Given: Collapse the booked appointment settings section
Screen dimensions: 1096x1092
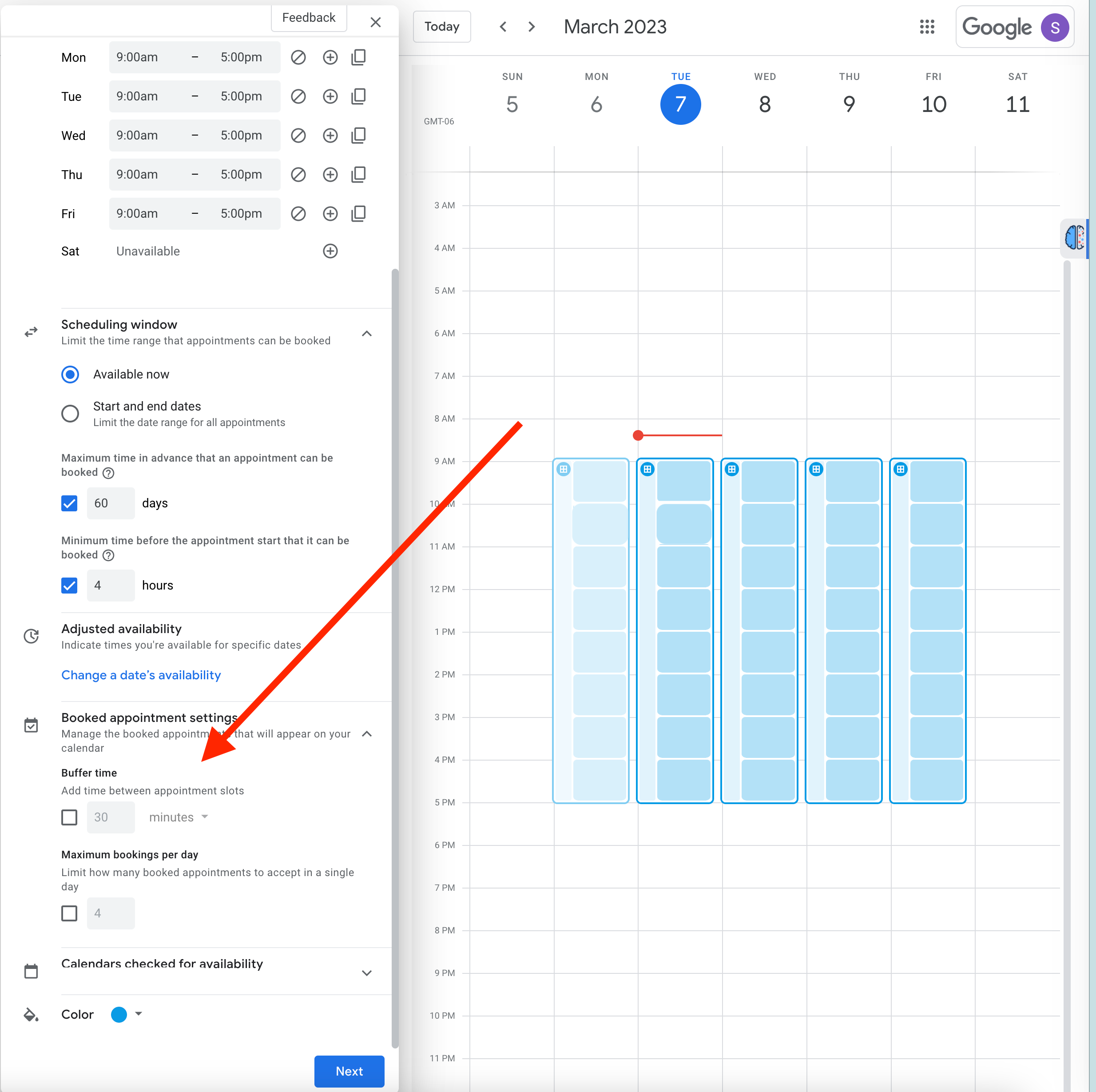Looking at the screenshot, I should 368,732.
